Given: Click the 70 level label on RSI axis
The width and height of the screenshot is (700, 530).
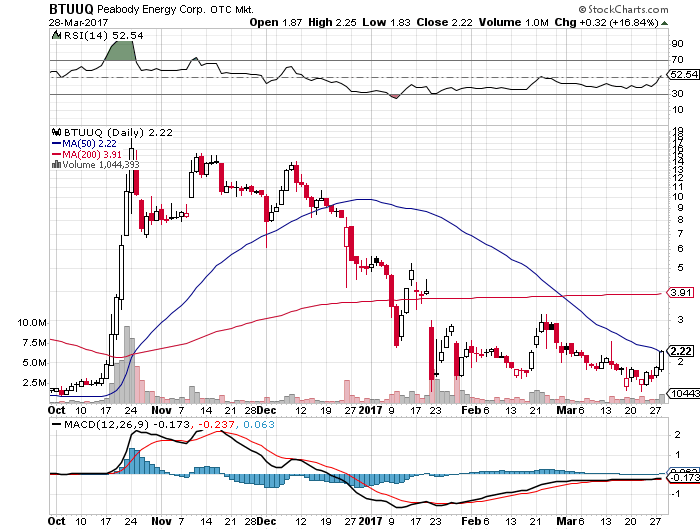Looking at the screenshot, I should (x=677, y=60).
